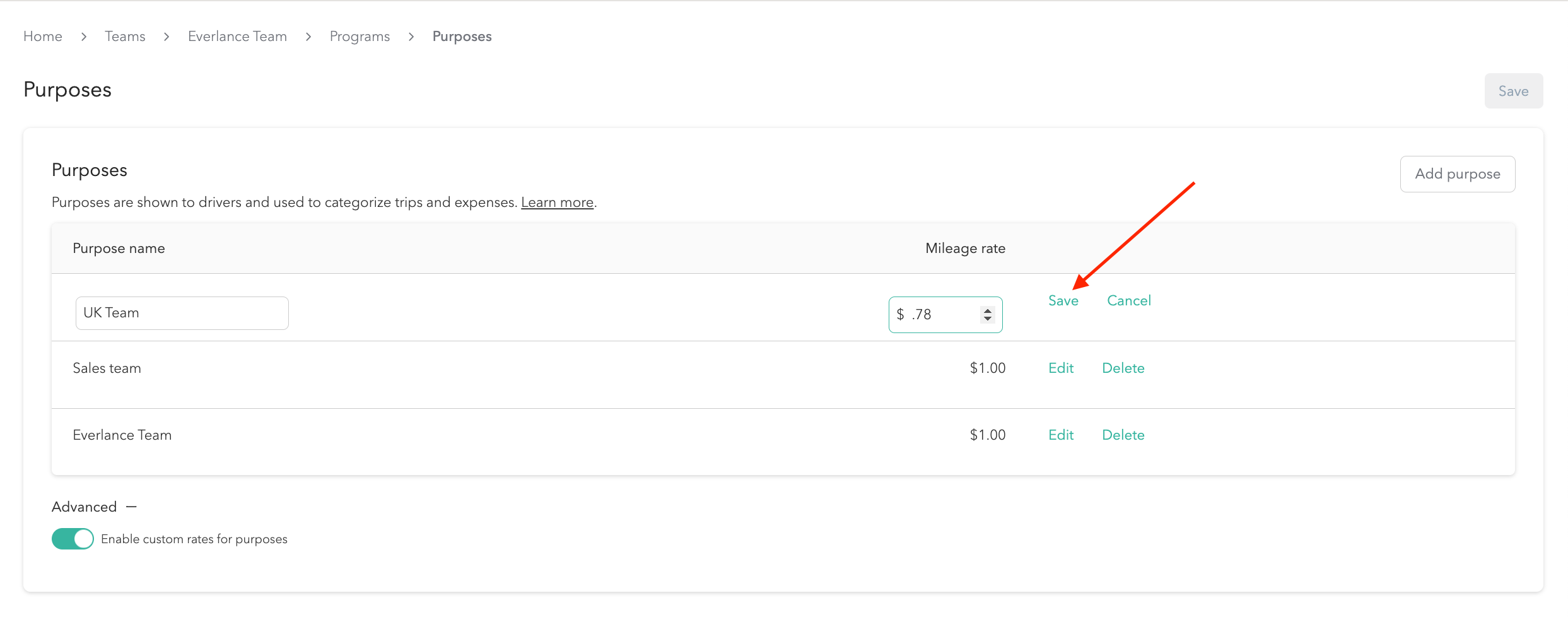
Task: Edit the Everlance Team purpose
Action: click(1061, 435)
